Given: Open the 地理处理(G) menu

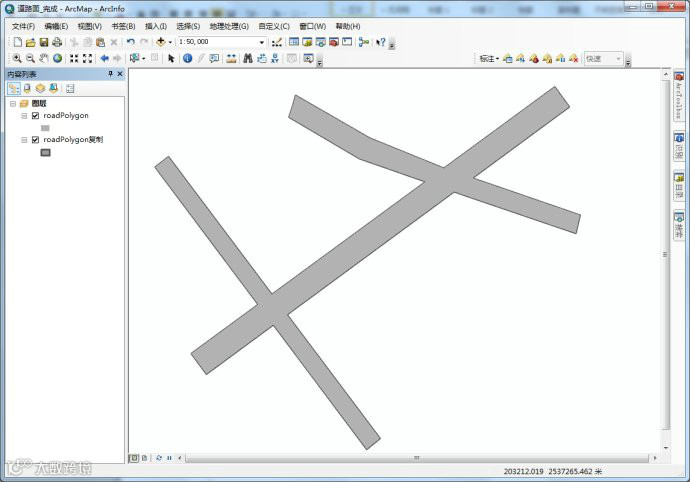Looking at the screenshot, I should pyautogui.click(x=229, y=26).
